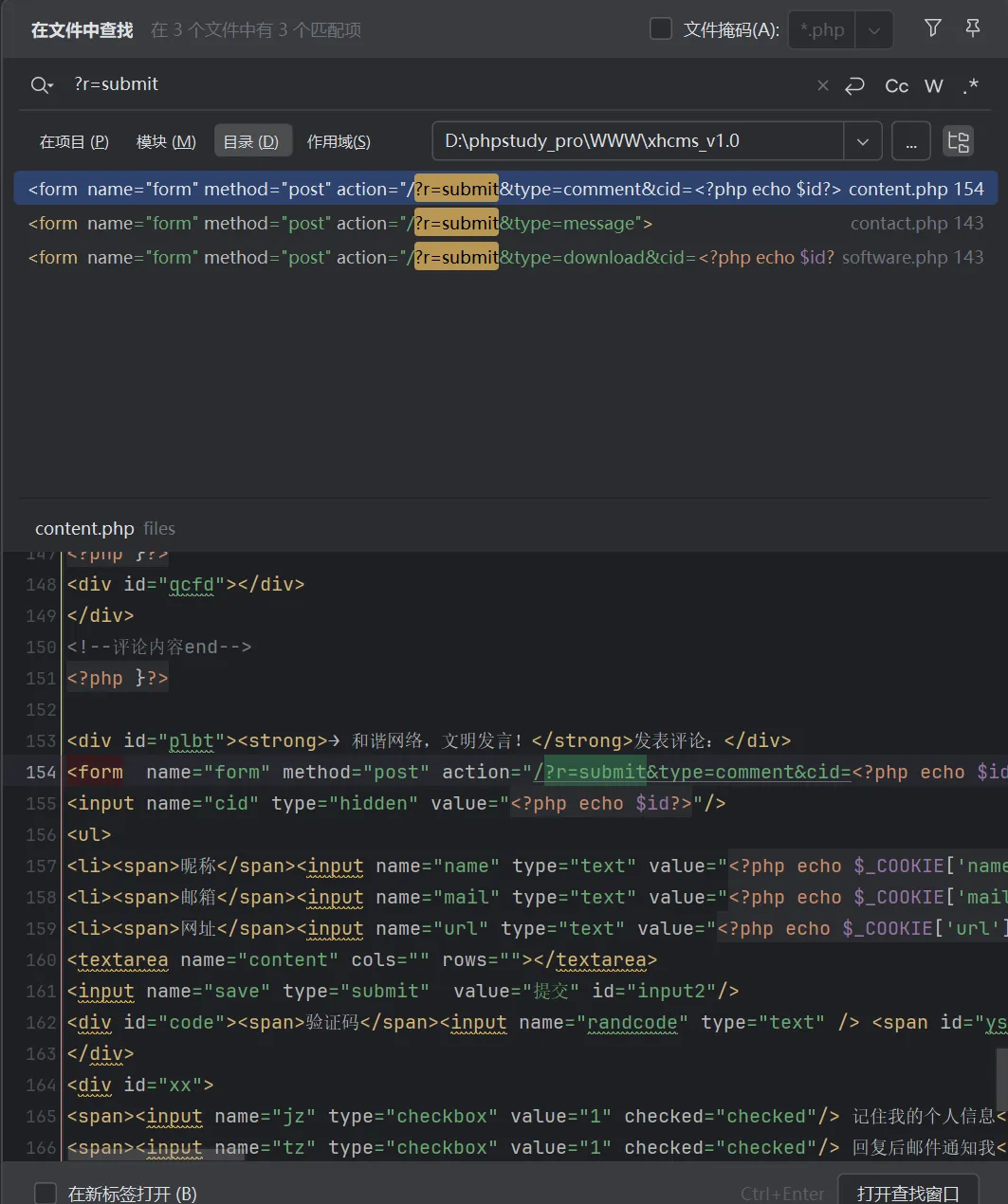Enable regex search option
Screen dimensions: 1008x1204
(x=970, y=86)
